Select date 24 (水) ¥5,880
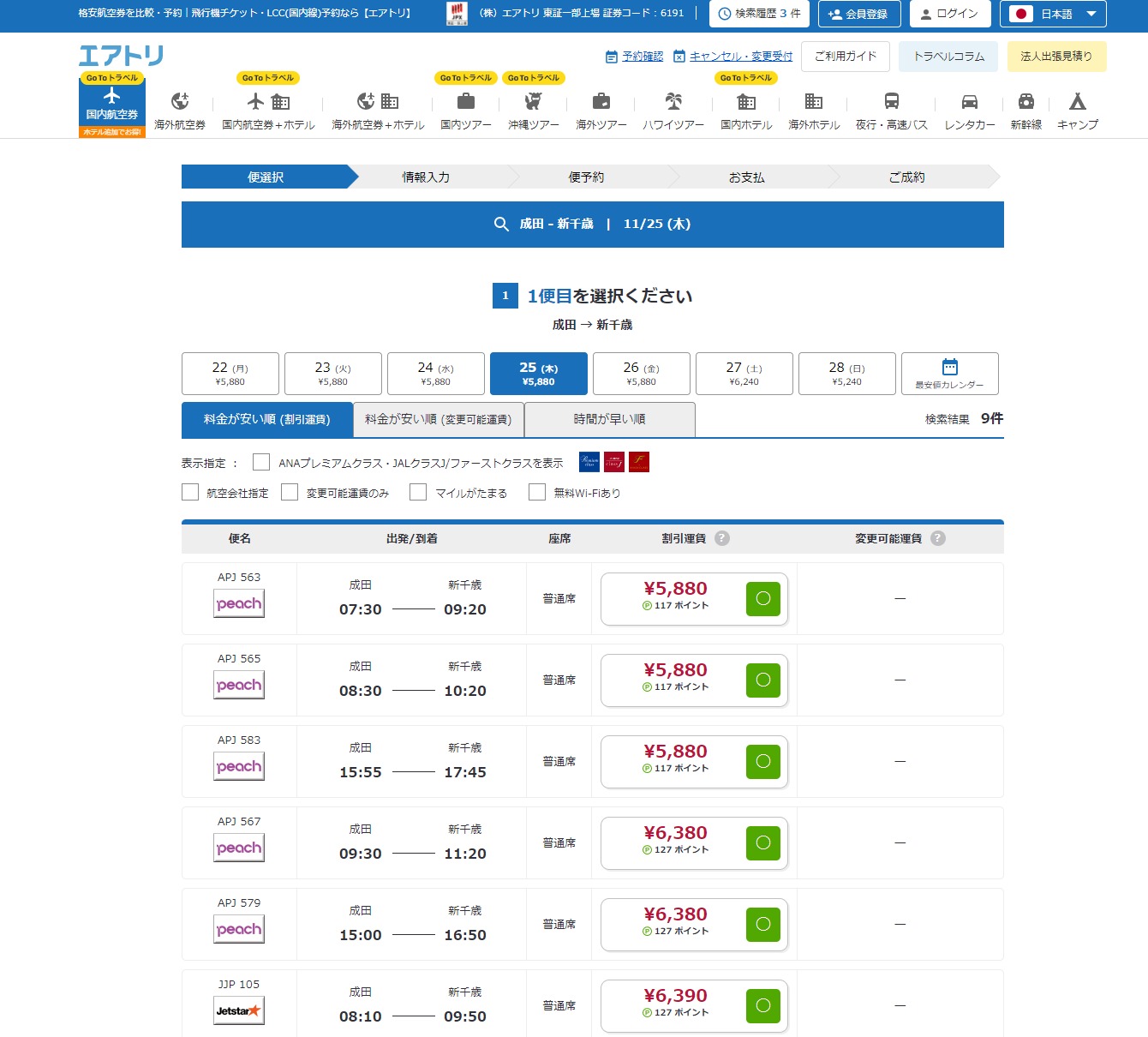The image size is (1148, 1037). click(x=436, y=373)
